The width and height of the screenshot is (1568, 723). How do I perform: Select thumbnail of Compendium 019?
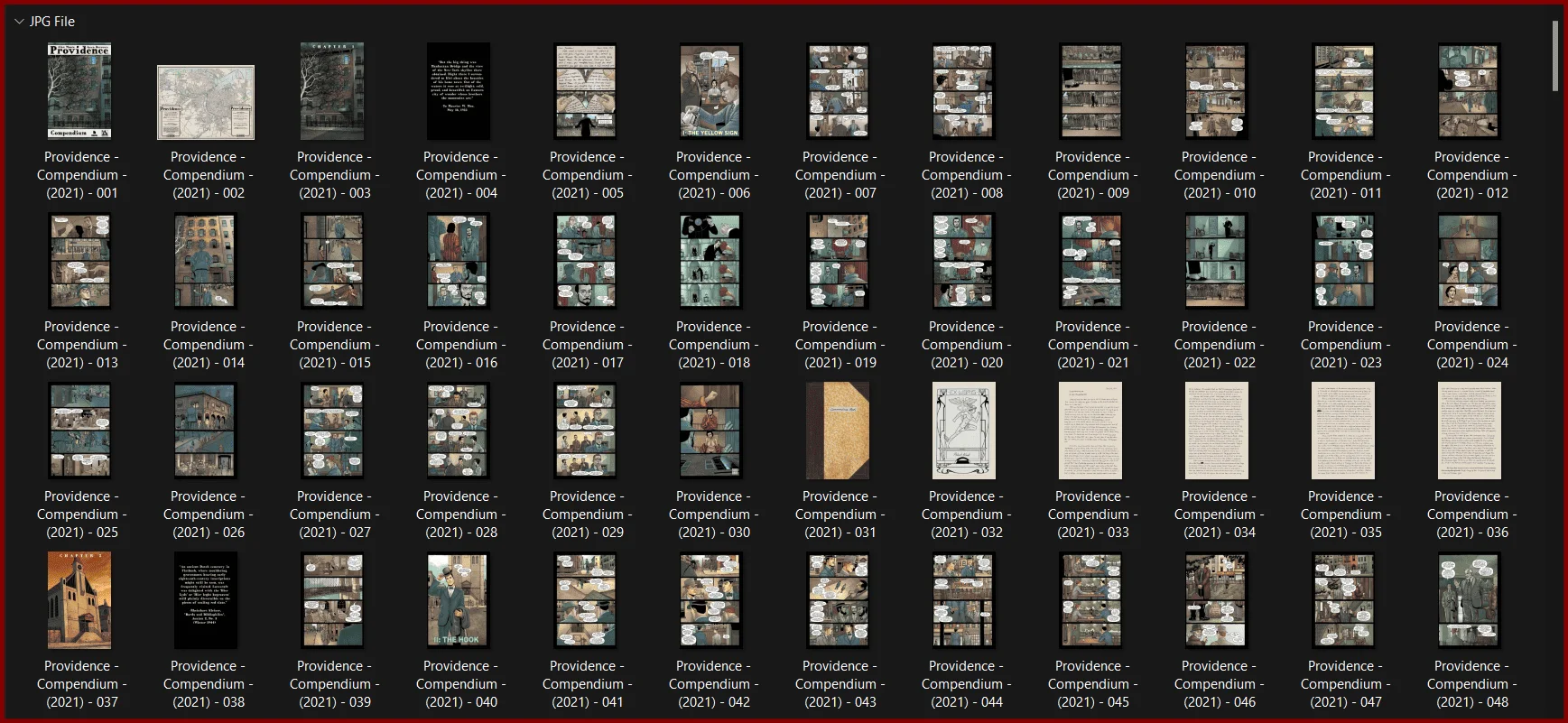point(838,261)
